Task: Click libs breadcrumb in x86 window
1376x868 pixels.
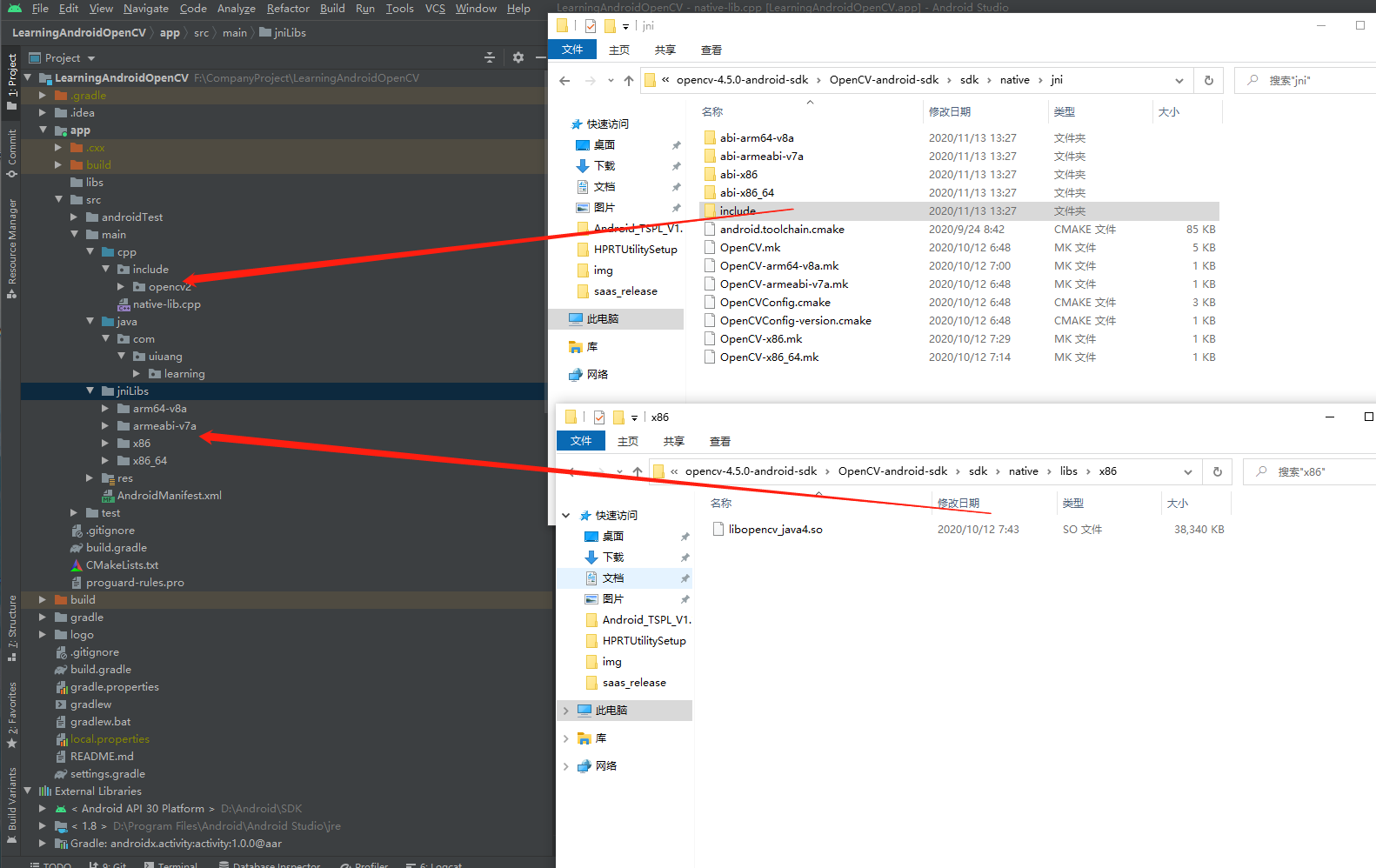Action: 1068,471
